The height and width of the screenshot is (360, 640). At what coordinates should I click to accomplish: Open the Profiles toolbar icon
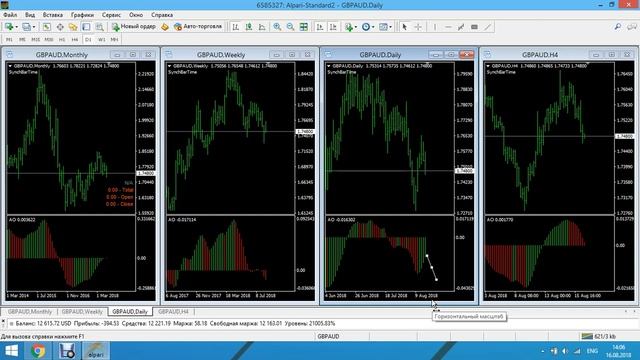point(26,27)
